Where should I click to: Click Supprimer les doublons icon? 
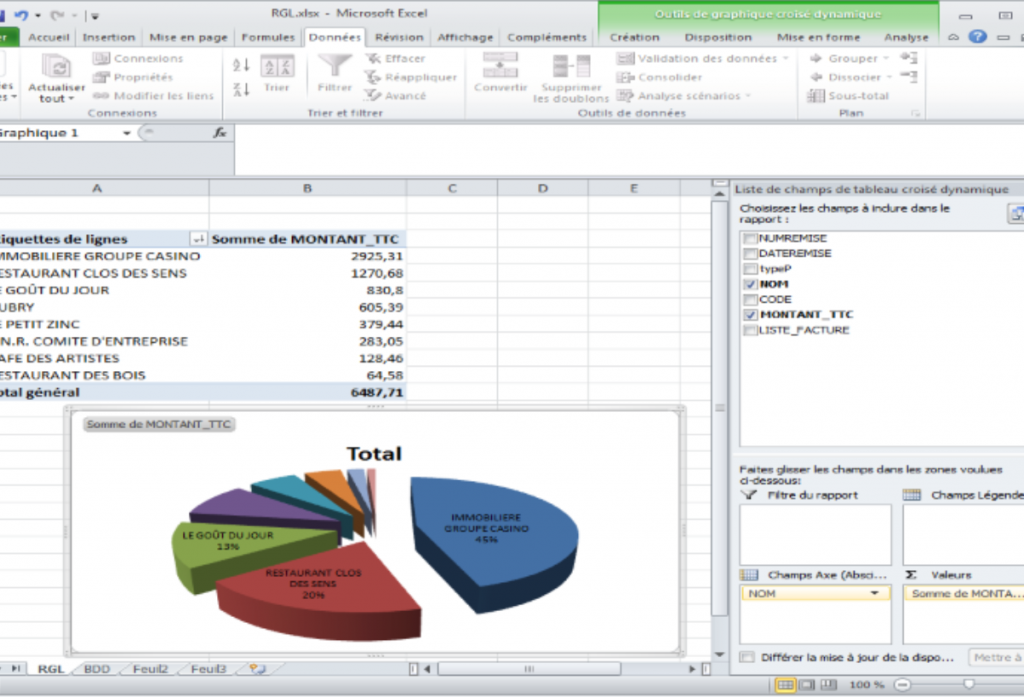[571, 66]
